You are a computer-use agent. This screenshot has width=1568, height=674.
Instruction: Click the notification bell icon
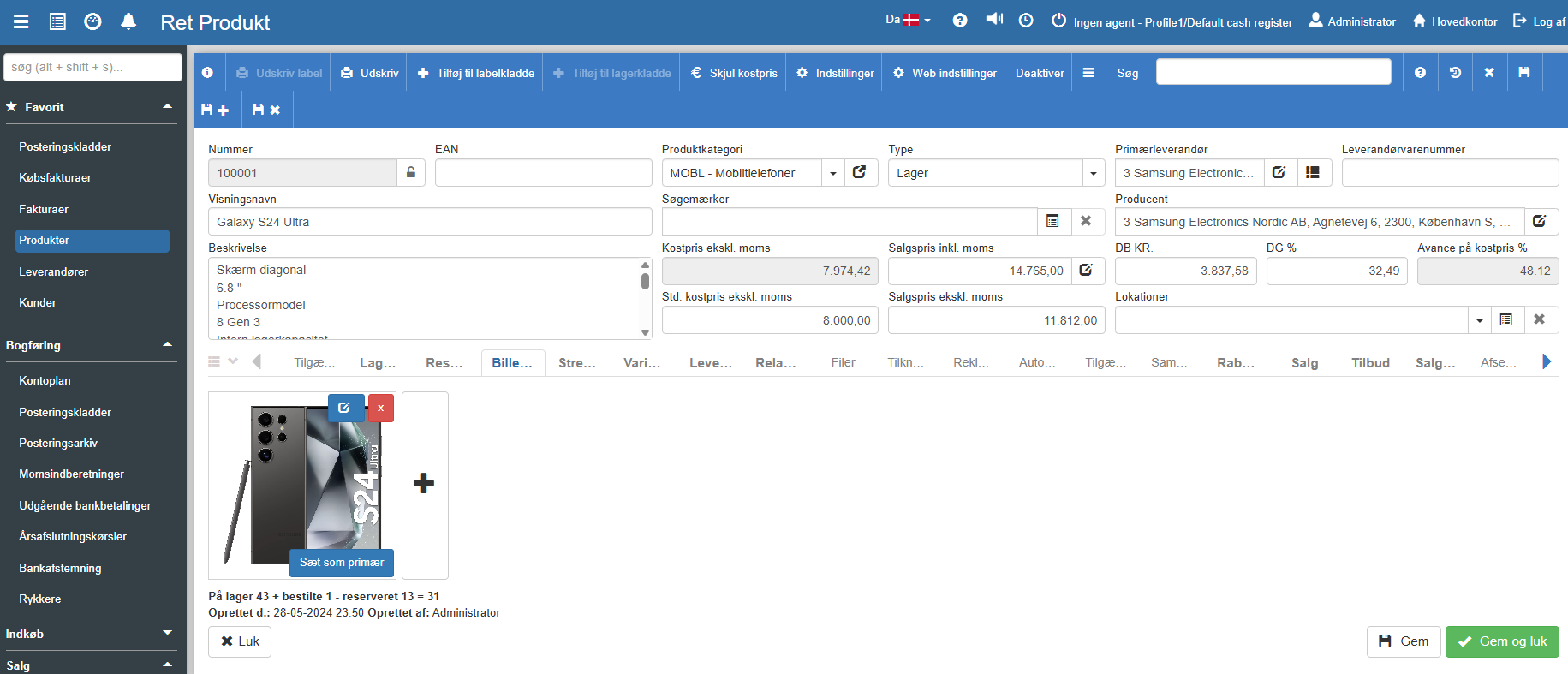tap(128, 21)
